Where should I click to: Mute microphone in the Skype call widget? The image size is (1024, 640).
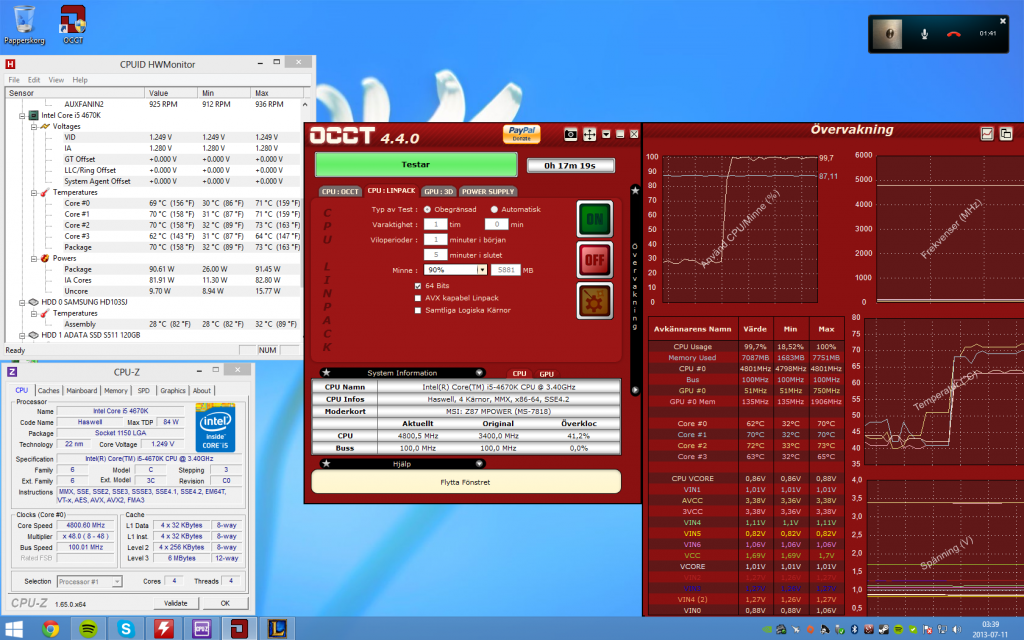pyautogui.click(x=924, y=34)
